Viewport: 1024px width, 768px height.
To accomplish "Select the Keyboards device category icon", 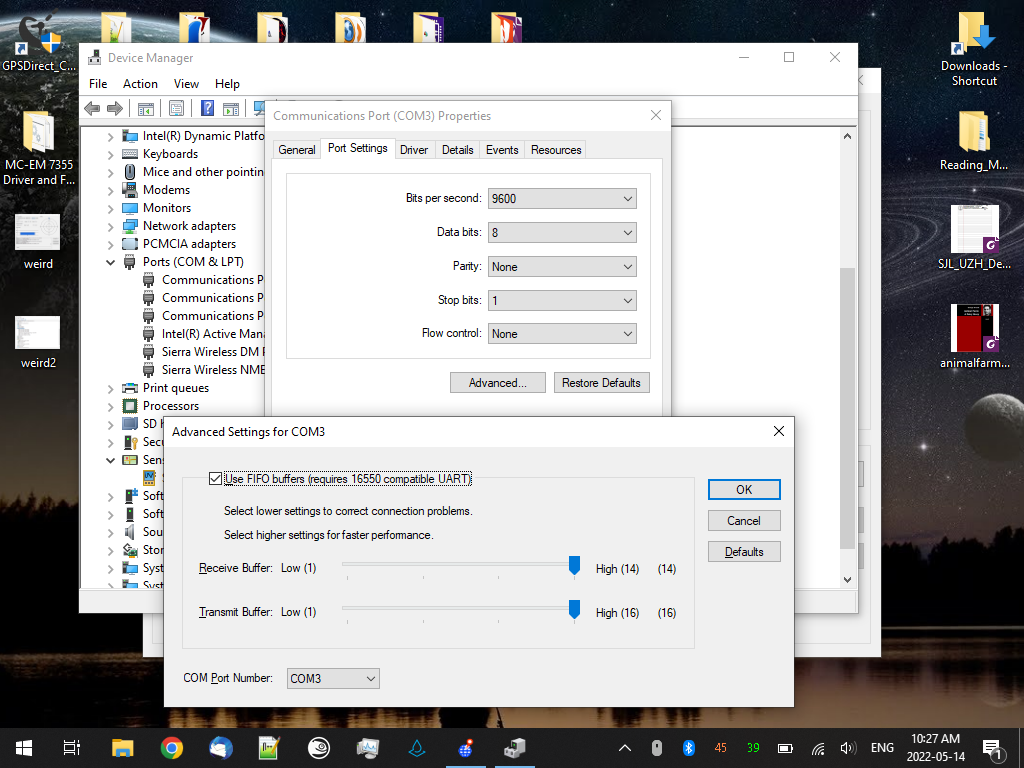I will (x=130, y=154).
